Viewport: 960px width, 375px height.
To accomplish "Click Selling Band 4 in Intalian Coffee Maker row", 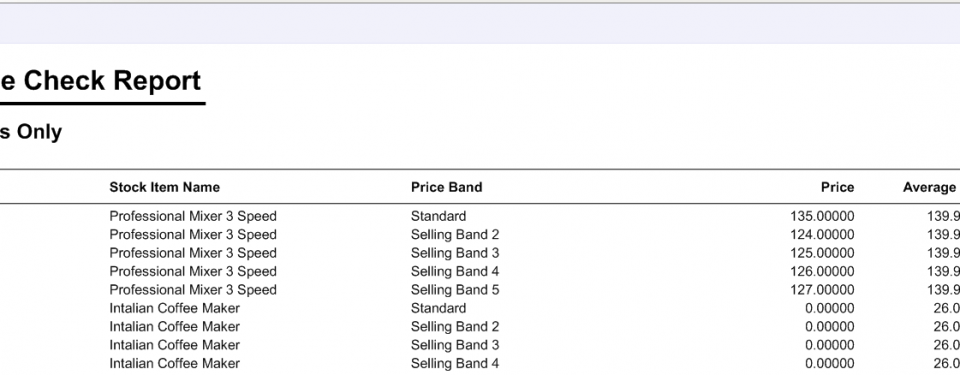I will coord(455,363).
